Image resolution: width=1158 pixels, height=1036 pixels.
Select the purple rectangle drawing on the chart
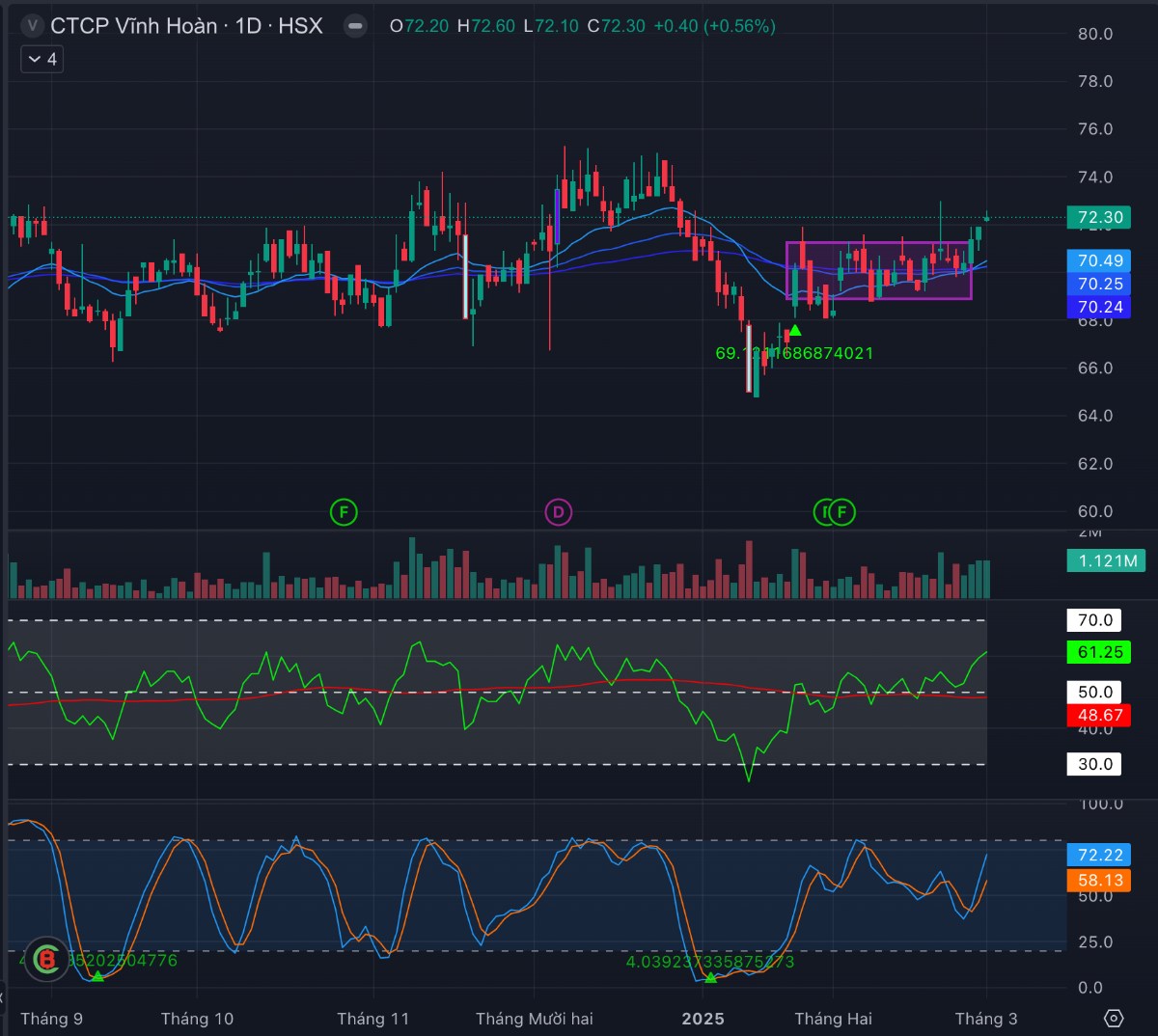click(878, 243)
